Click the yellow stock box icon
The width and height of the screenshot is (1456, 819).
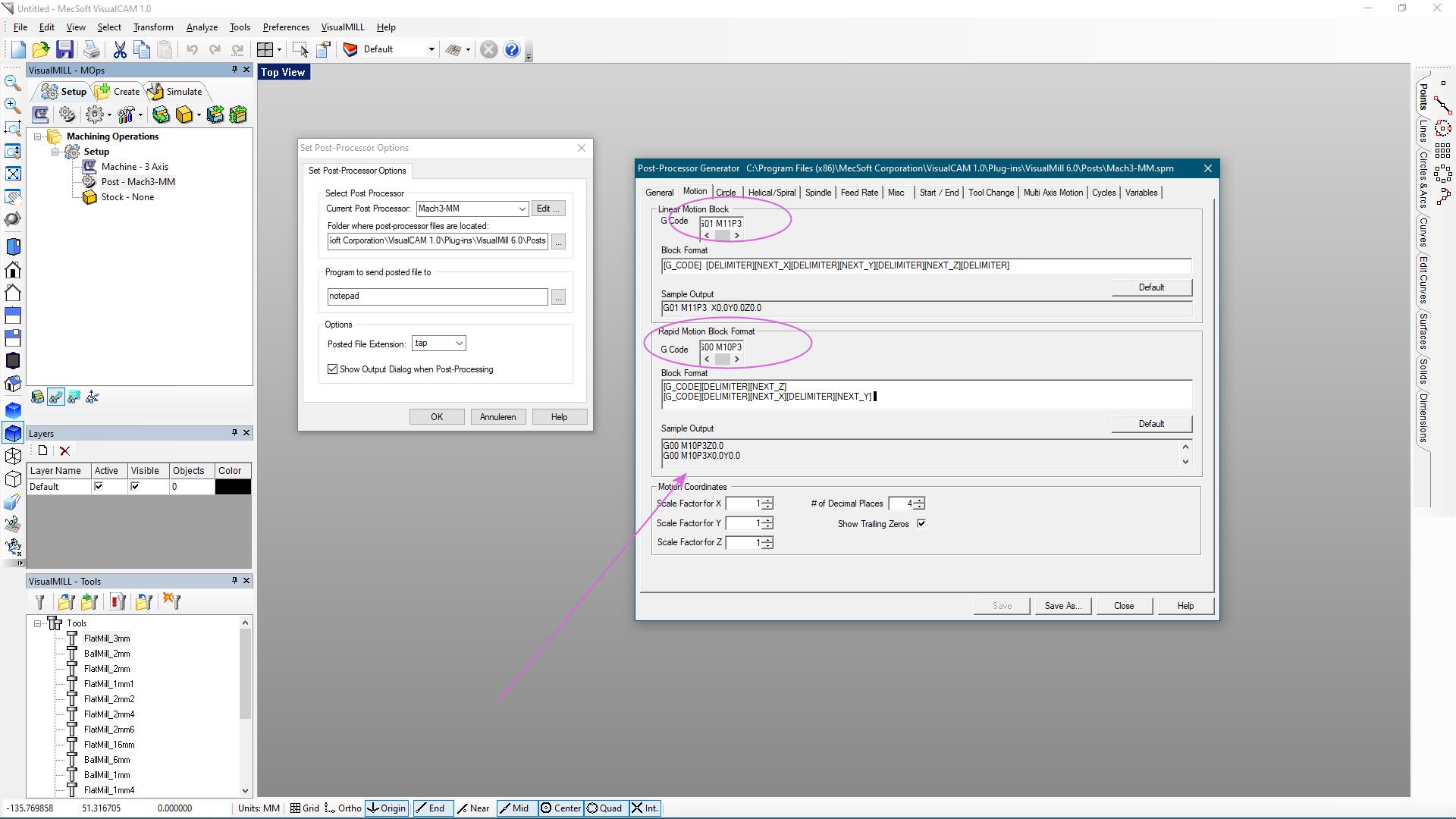click(x=184, y=115)
